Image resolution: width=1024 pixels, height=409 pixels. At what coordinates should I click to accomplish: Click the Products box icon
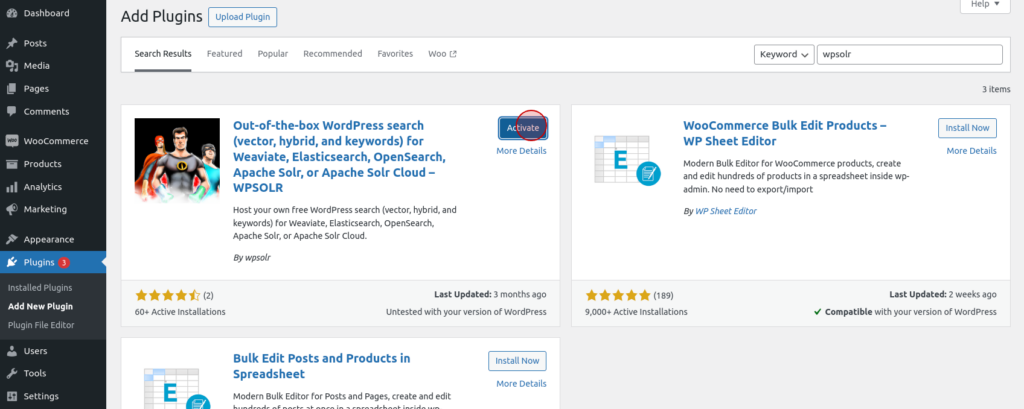tap(12, 164)
